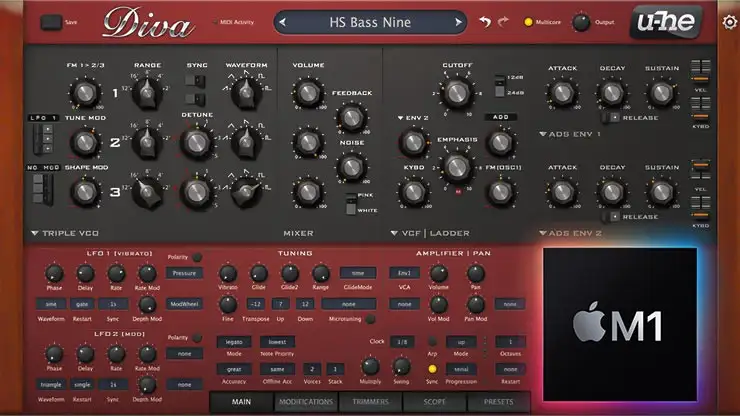Click the legato Mode selector
740x416 pixels.
234,342
